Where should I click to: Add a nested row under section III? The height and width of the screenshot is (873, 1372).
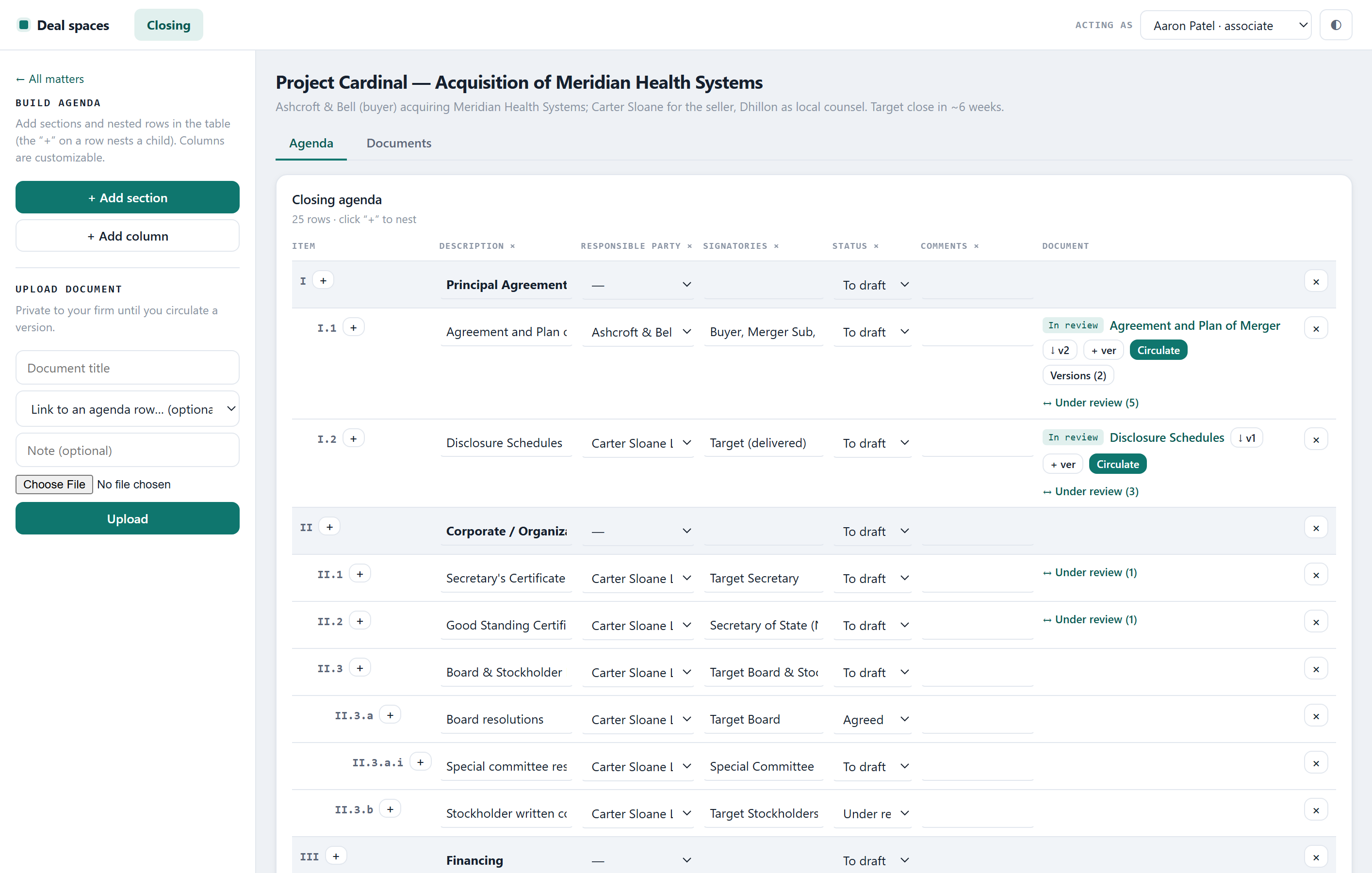click(x=336, y=856)
